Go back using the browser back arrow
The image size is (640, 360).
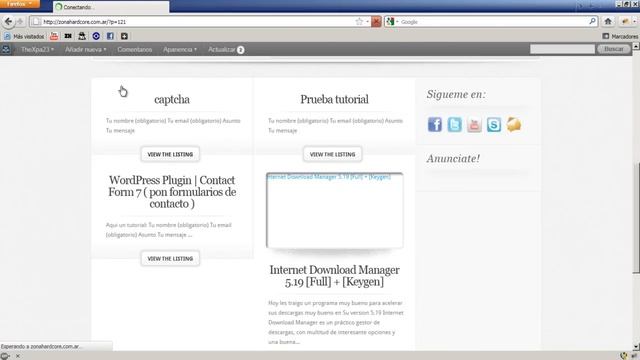click(8, 21)
